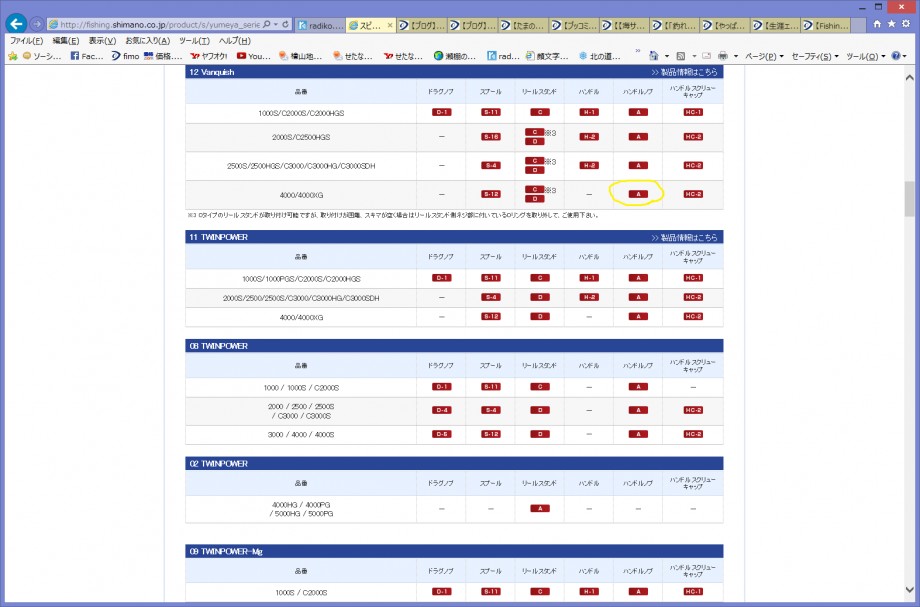Image resolution: width=920 pixels, height=607 pixels.
Task: Select the 3000 / 4000 / 4000S model cell
Action: (301, 435)
